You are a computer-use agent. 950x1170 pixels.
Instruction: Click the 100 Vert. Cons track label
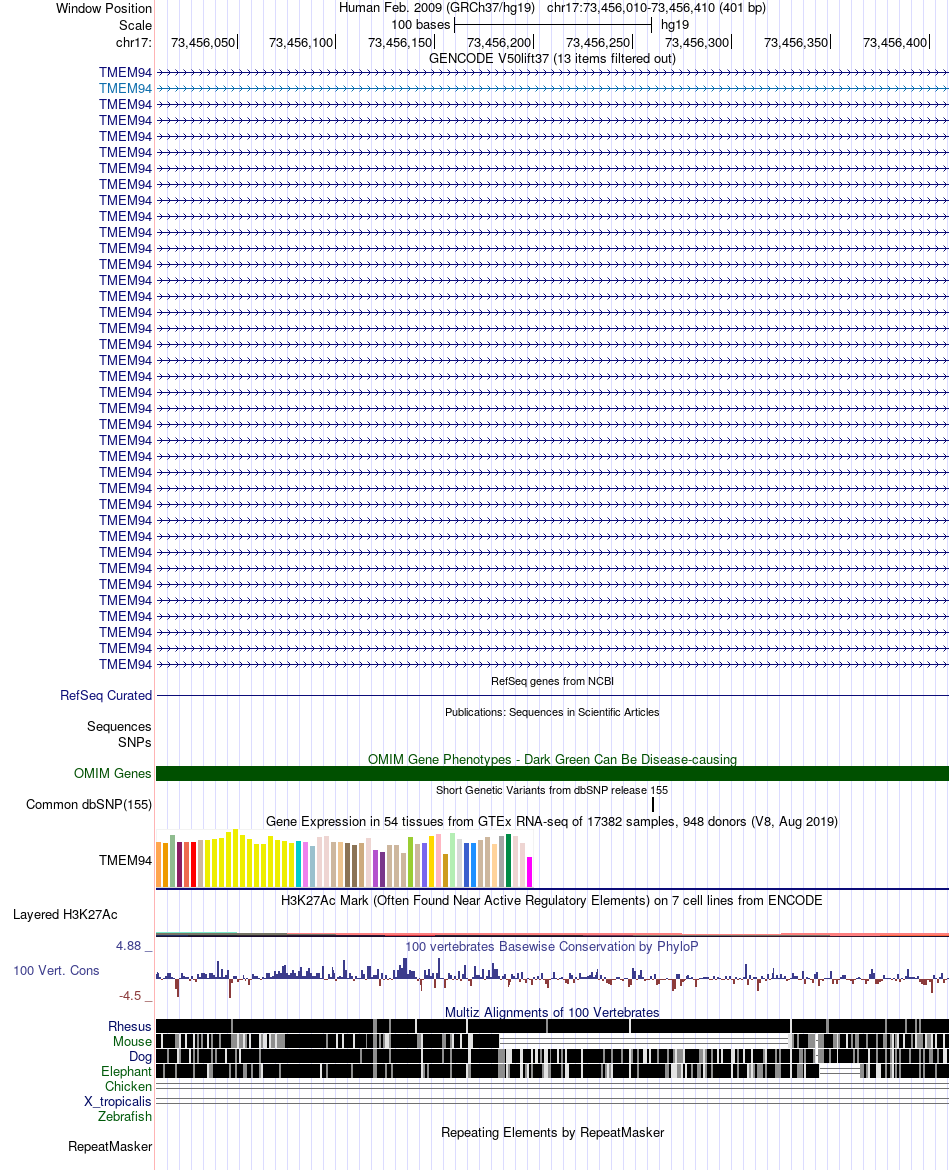(x=56, y=971)
